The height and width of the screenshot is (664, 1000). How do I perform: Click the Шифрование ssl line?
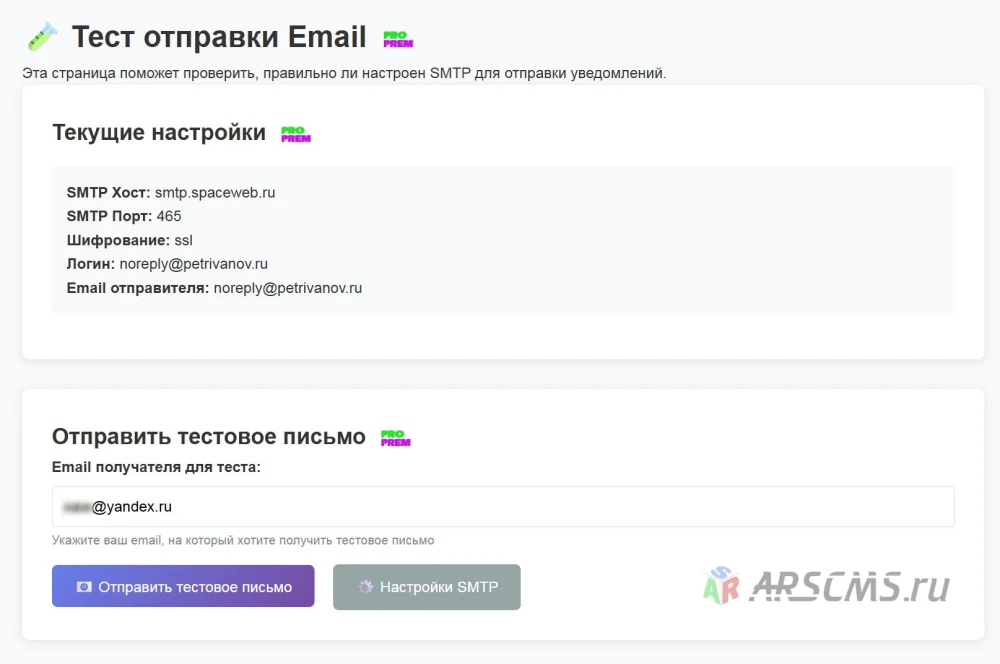(x=129, y=240)
